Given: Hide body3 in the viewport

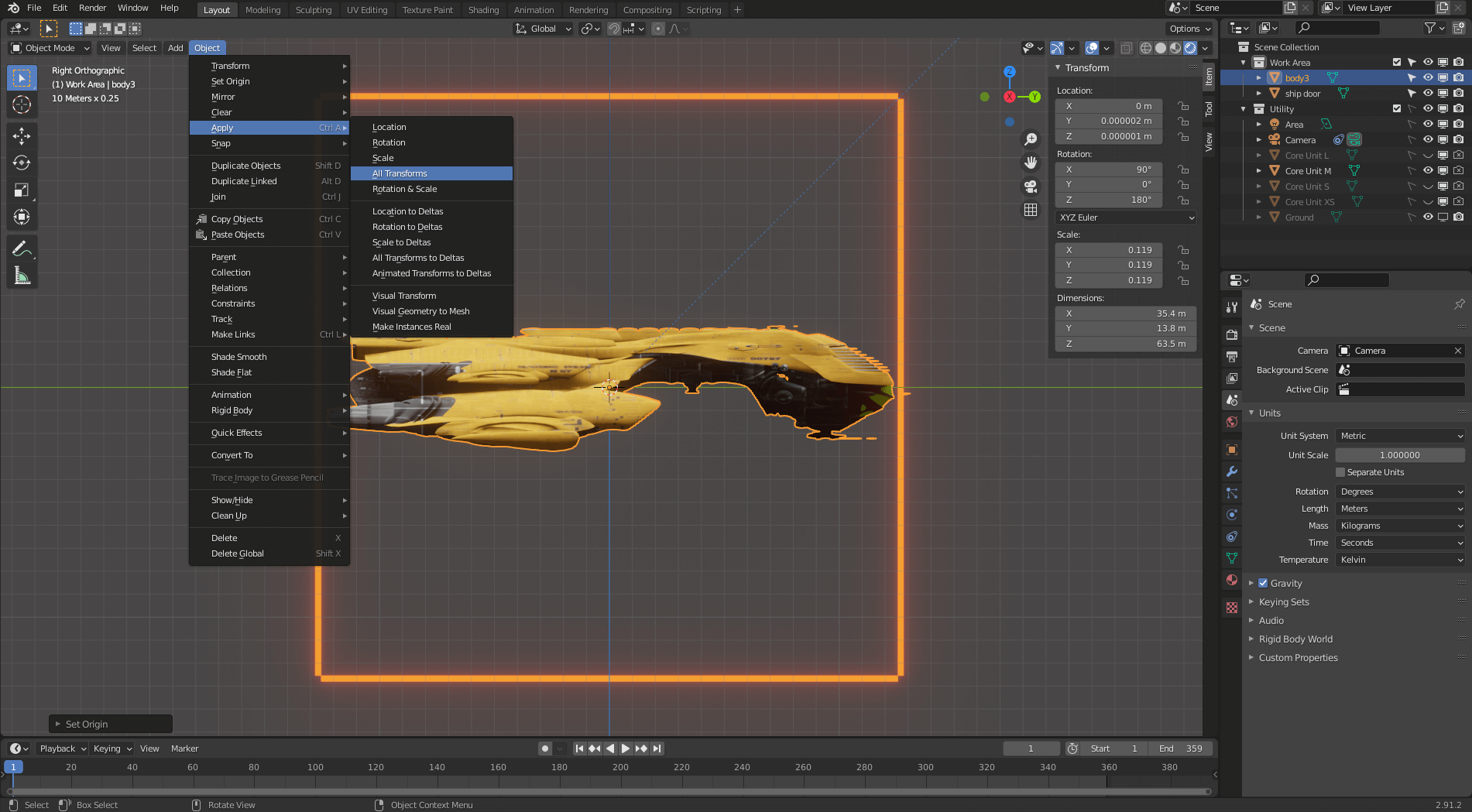Looking at the screenshot, I should [1428, 77].
